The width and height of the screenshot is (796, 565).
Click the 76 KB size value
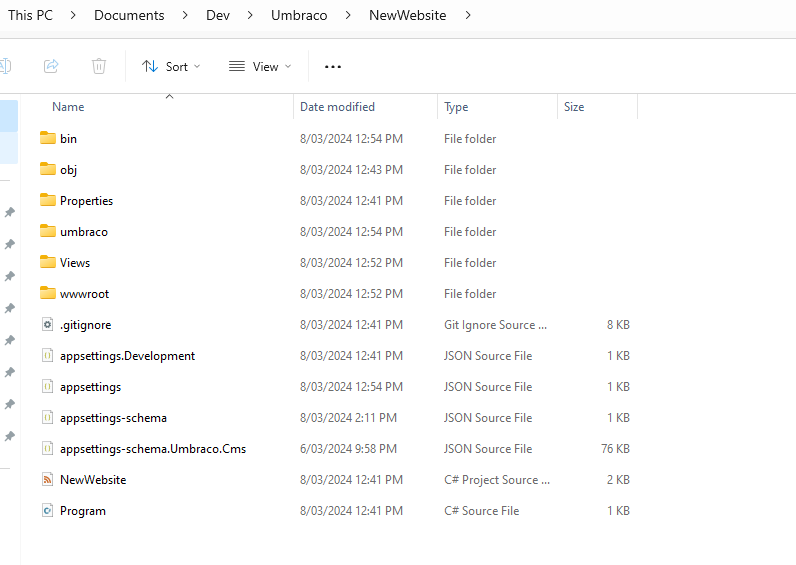(x=615, y=448)
